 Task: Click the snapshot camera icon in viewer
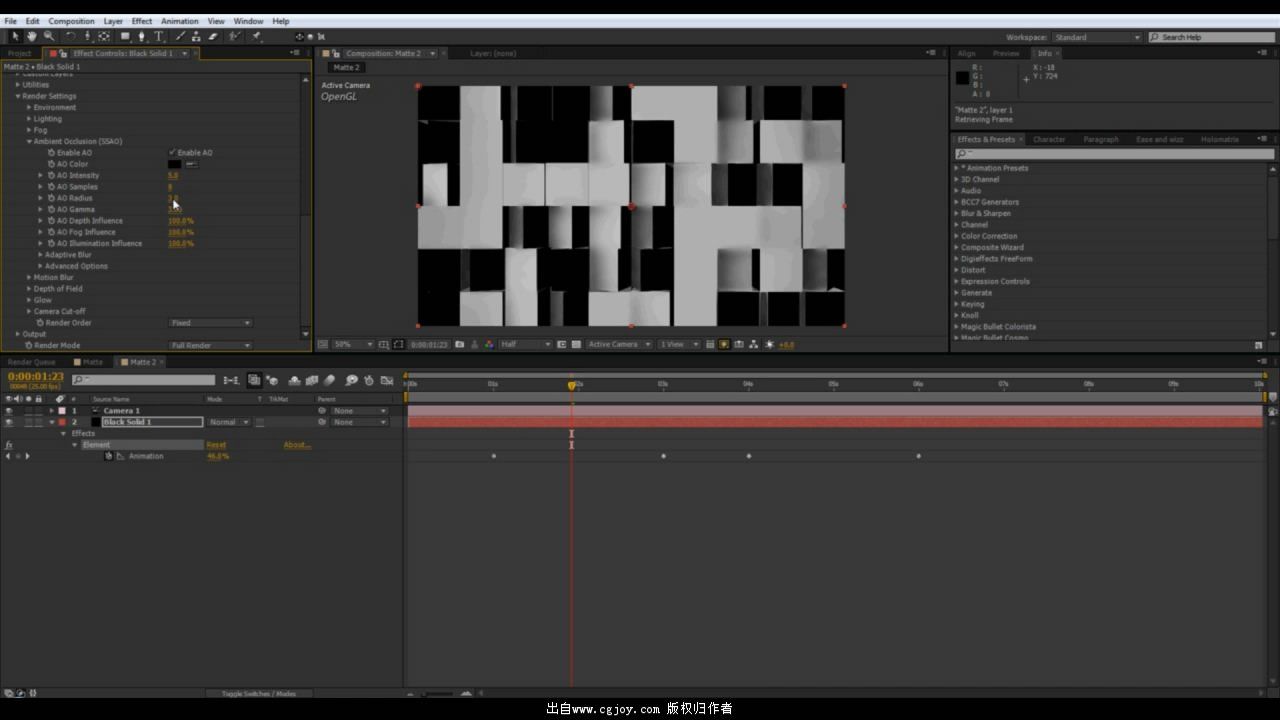460,344
